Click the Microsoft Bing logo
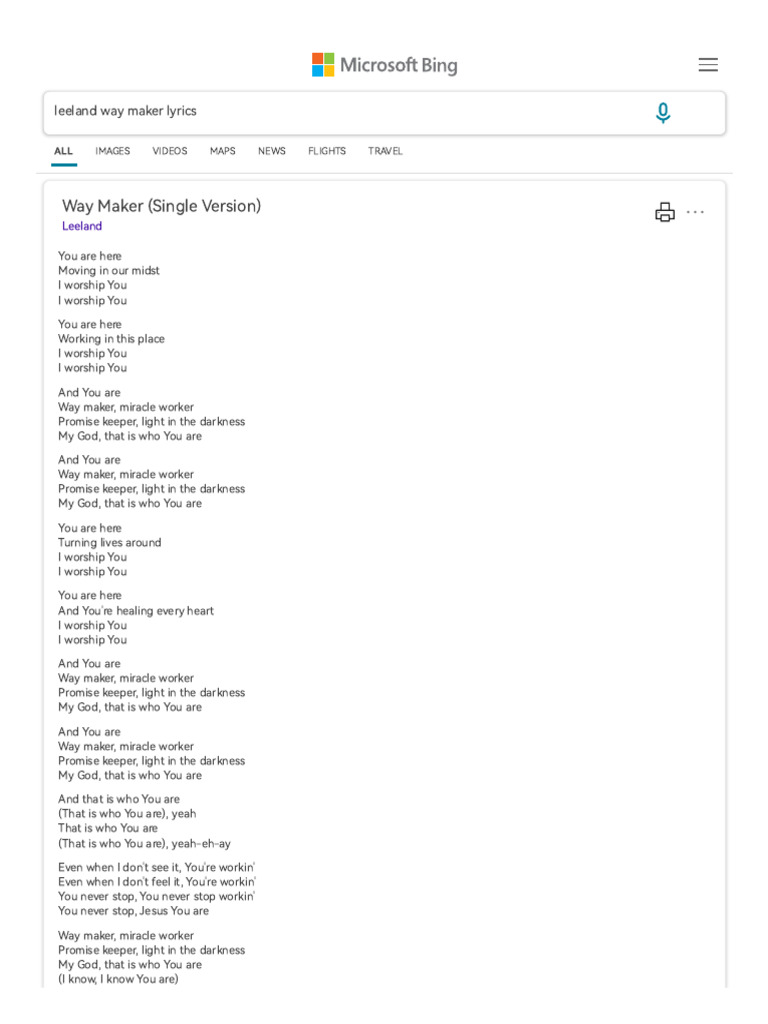Image resolution: width=768 pixels, height=1024 pixels. pos(384,65)
